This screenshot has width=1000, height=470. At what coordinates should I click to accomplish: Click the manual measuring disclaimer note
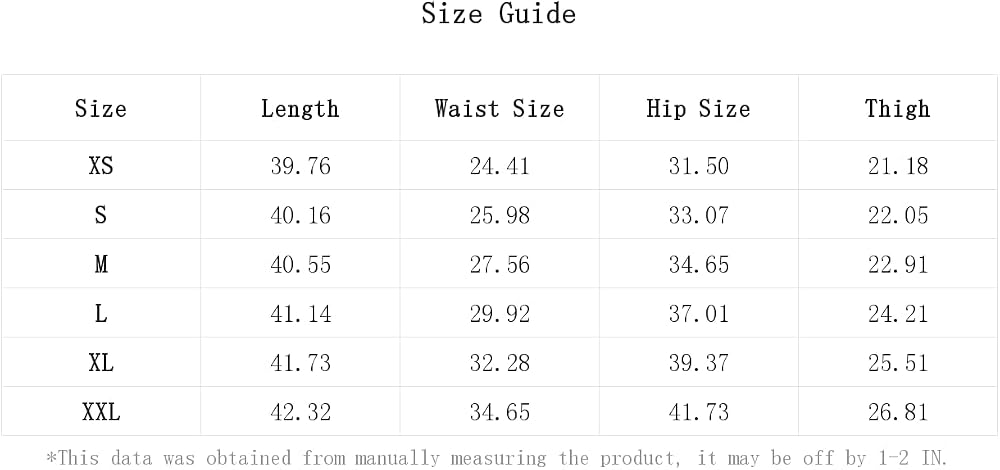click(497, 458)
